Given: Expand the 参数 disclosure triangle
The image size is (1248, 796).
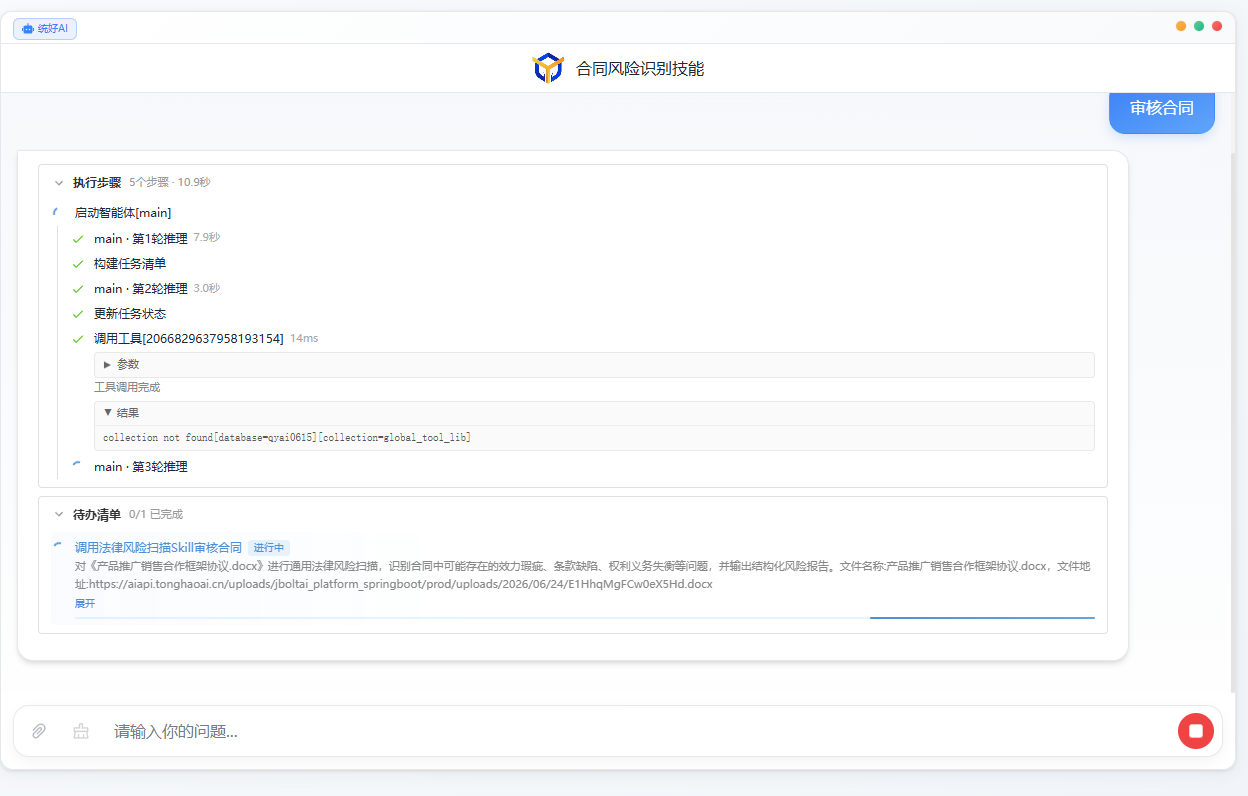Looking at the screenshot, I should point(108,365).
